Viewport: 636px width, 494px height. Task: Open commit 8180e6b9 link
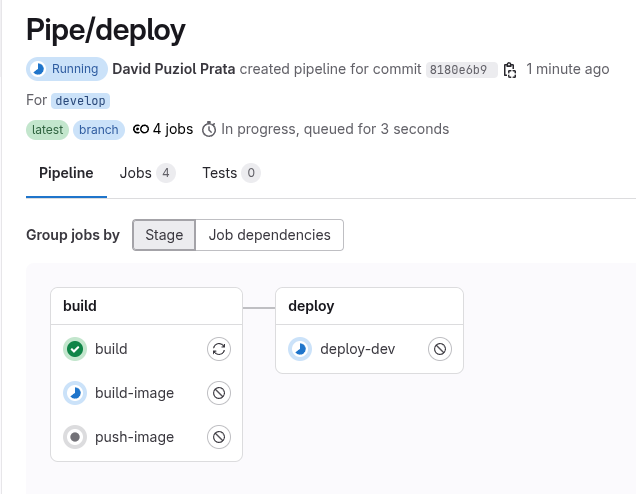pyautogui.click(x=461, y=70)
